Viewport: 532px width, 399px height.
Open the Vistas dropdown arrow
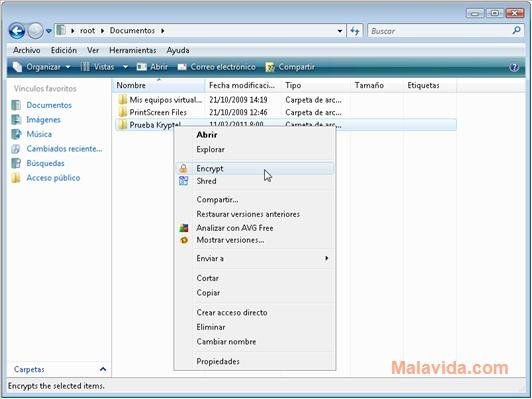(125, 67)
